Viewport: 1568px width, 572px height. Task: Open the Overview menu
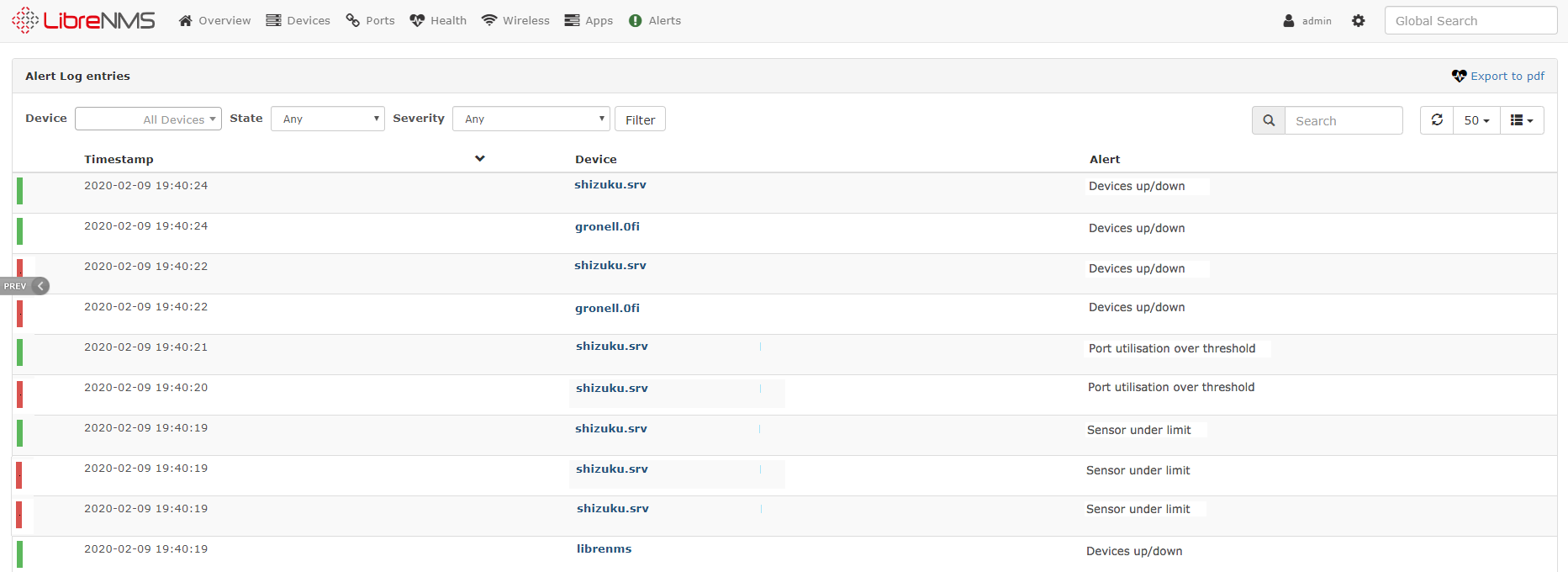[215, 21]
